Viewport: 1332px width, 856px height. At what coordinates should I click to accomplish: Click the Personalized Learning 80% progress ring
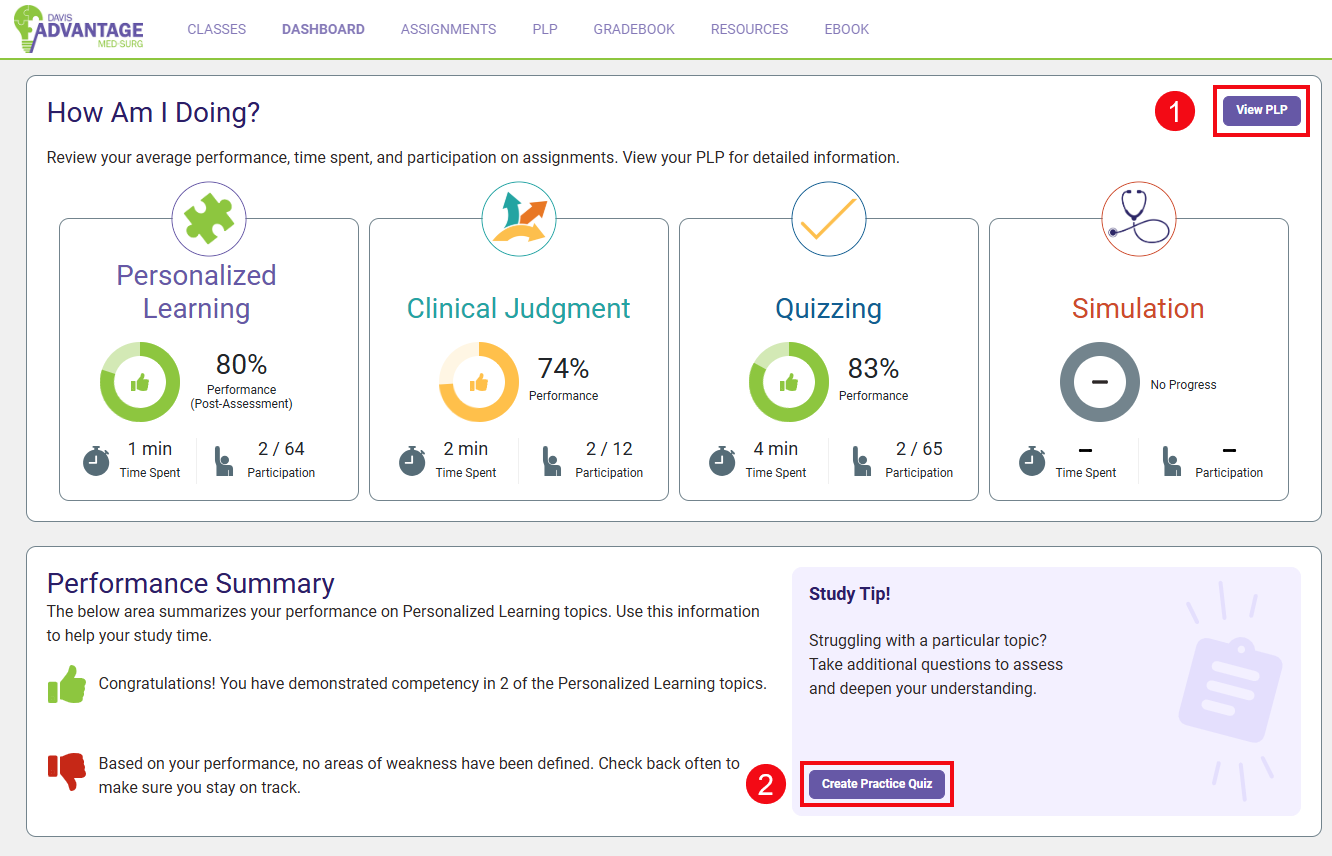pyautogui.click(x=140, y=382)
